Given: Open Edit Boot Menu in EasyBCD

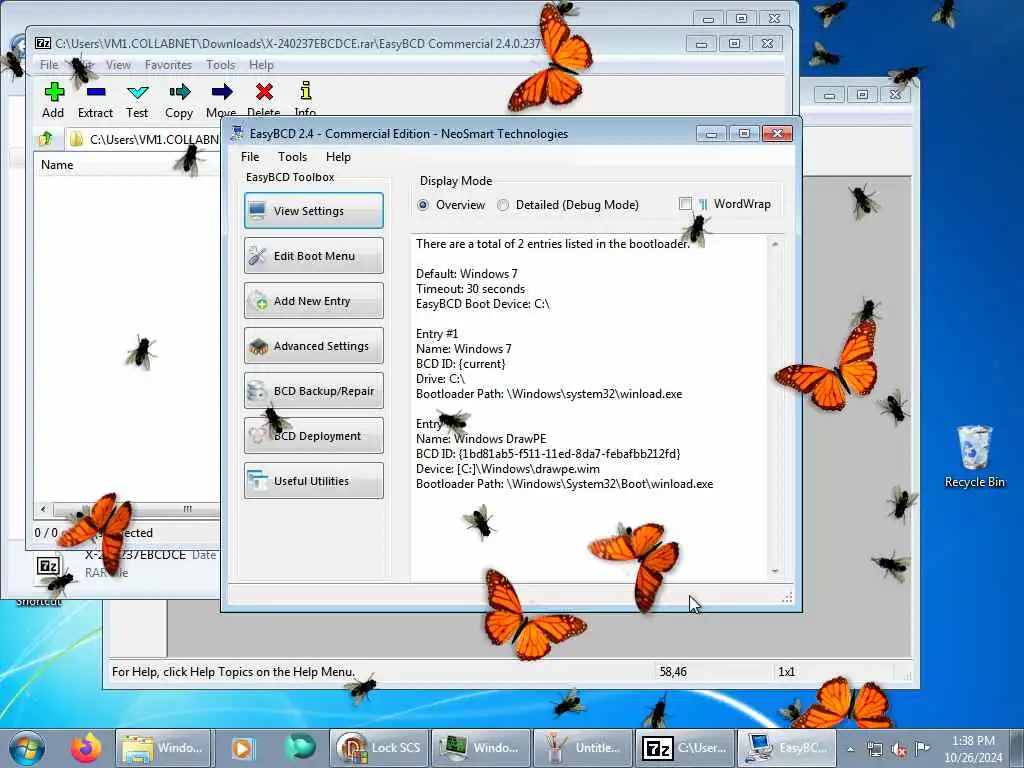Looking at the screenshot, I should [313, 255].
